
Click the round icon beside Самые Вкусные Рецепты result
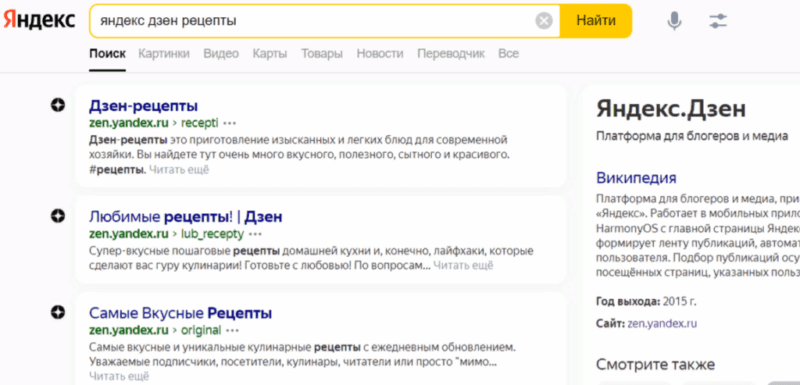(x=58, y=312)
